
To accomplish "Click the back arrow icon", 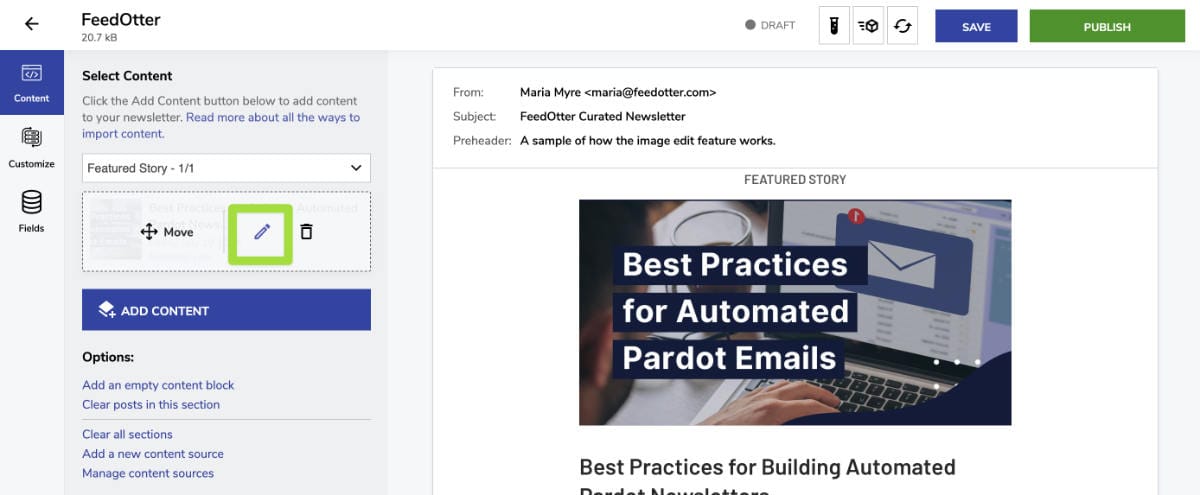I will pyautogui.click(x=32, y=25).
